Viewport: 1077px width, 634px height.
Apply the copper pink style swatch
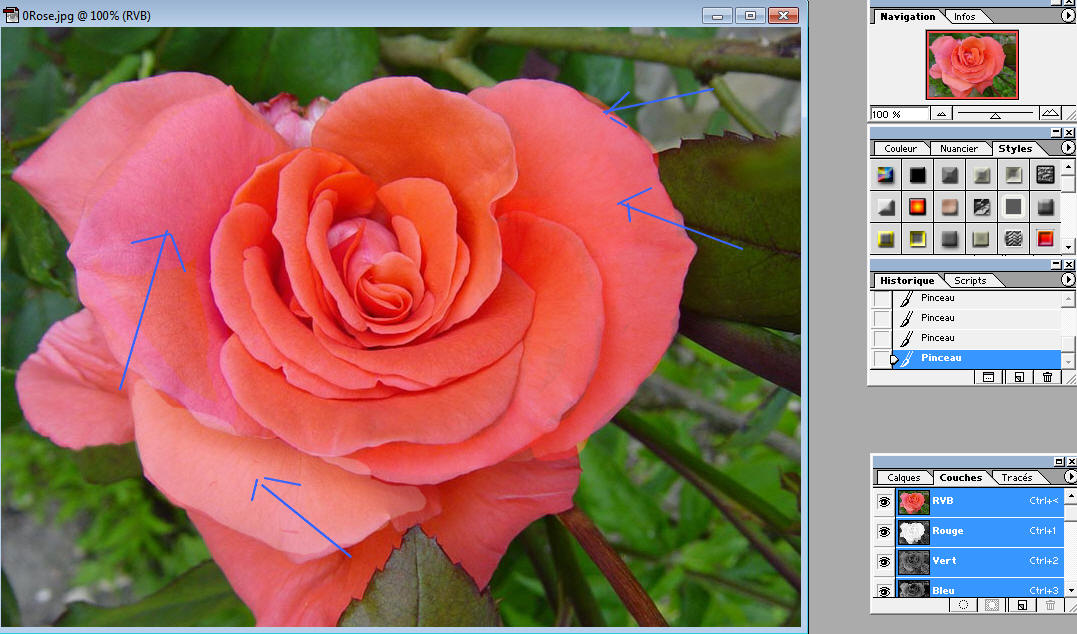949,206
